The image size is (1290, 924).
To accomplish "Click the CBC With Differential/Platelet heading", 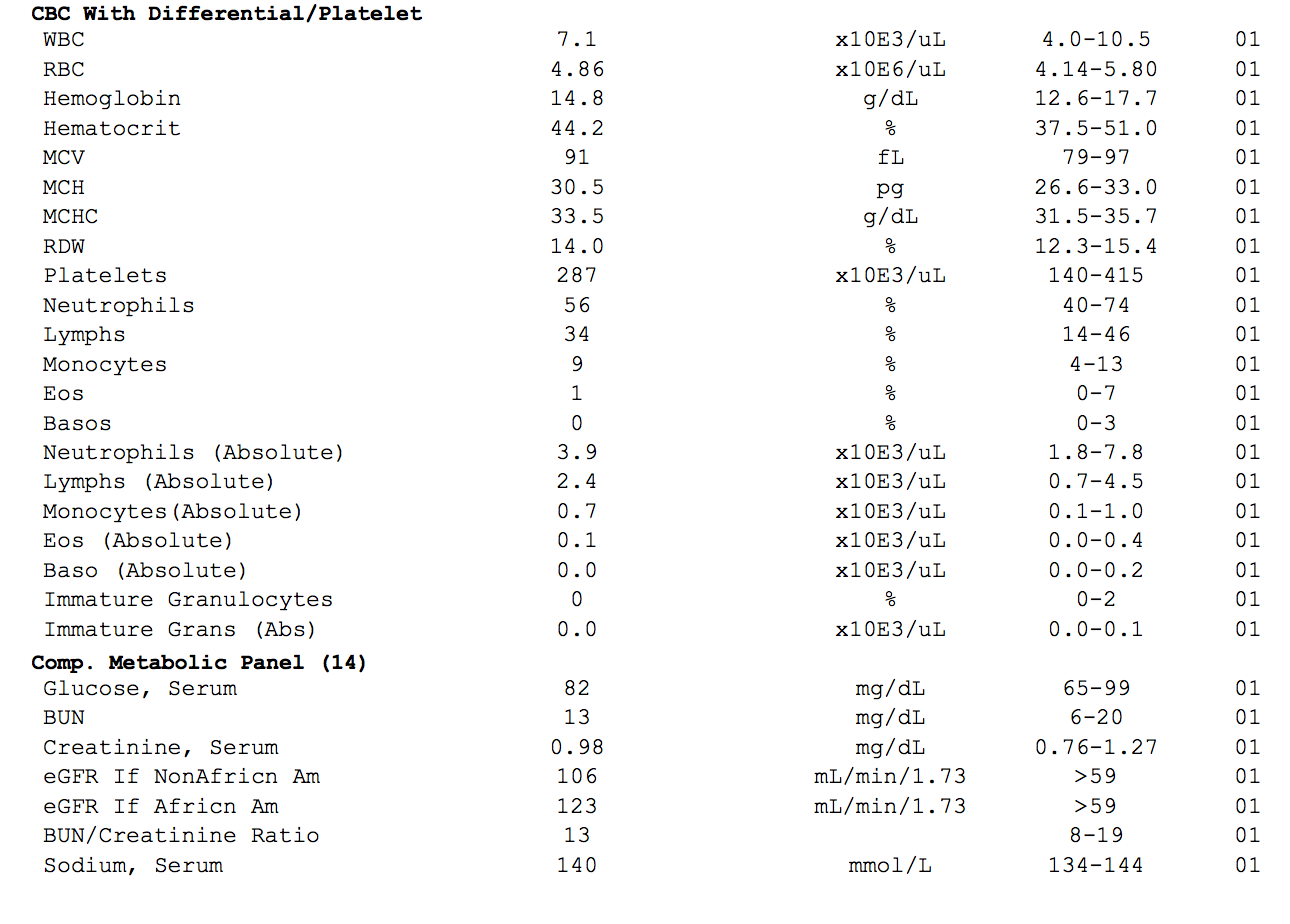I will pyautogui.click(x=226, y=14).
